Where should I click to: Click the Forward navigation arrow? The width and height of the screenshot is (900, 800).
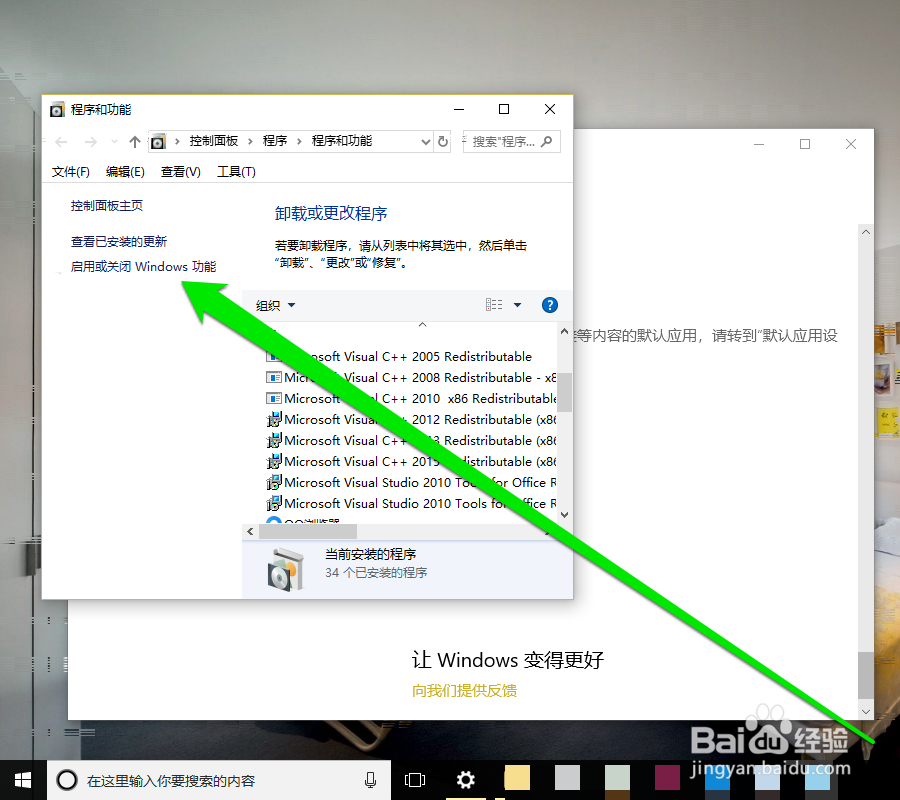91,142
